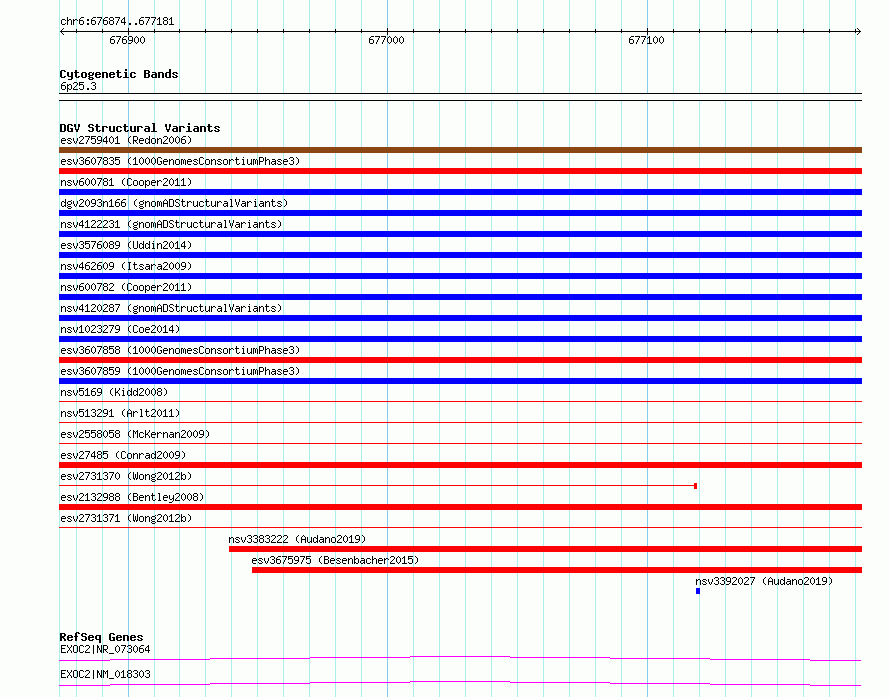
Task: Click the DGV Structural Variants track heading
Action: tap(140, 128)
